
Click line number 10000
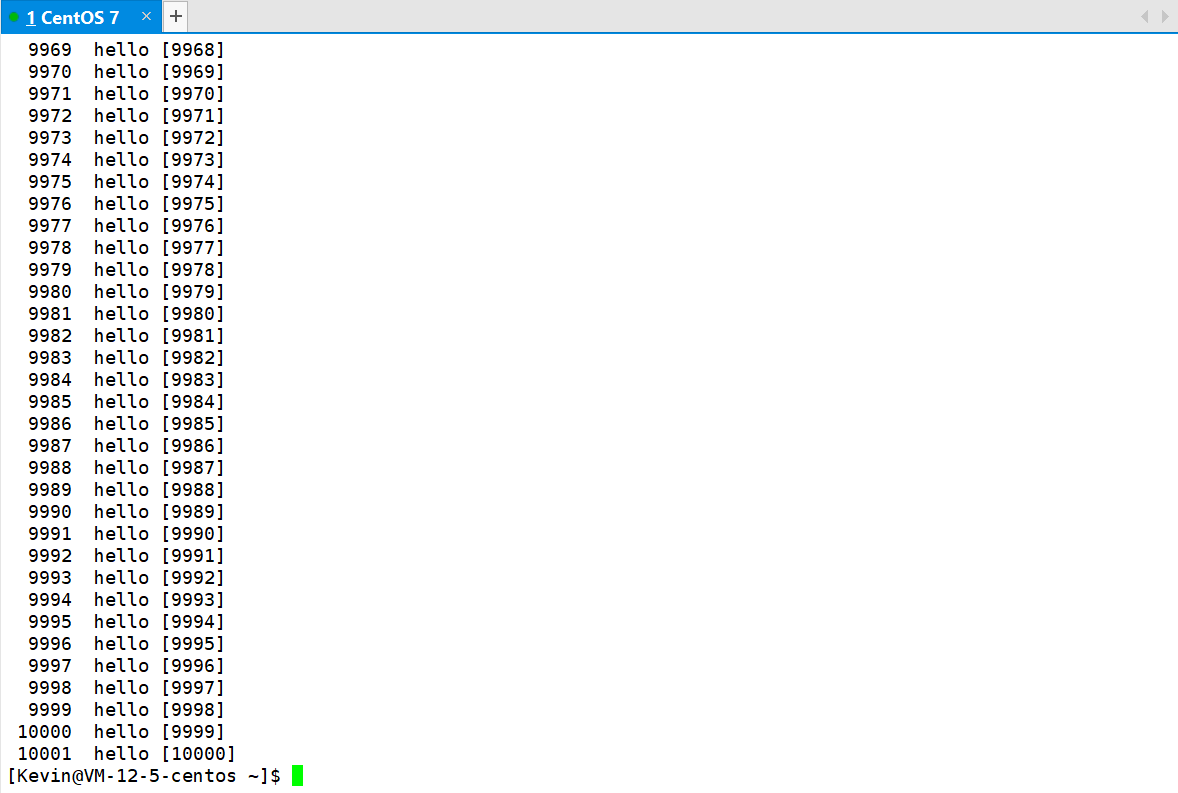click(45, 731)
